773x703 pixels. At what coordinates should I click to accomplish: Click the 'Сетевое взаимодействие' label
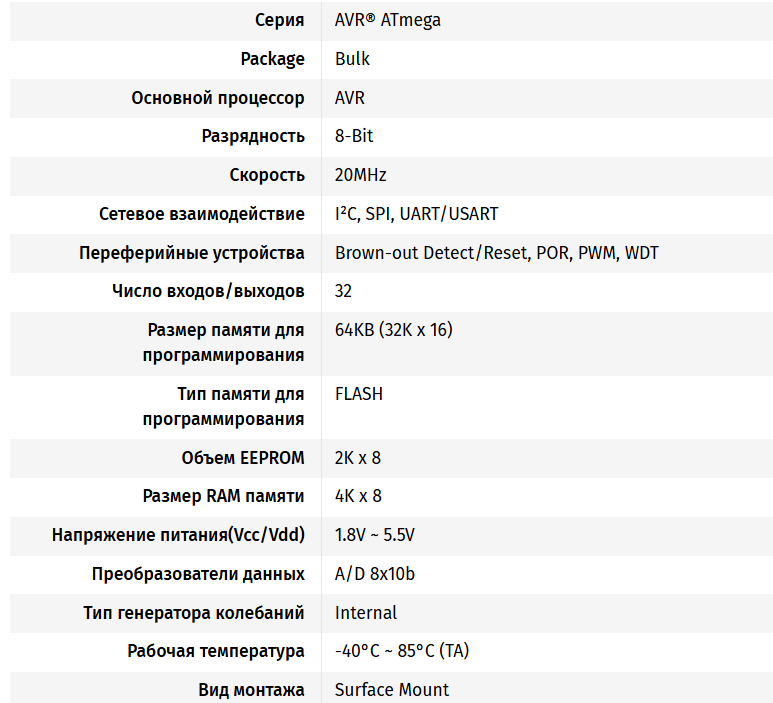pyautogui.click(x=202, y=214)
